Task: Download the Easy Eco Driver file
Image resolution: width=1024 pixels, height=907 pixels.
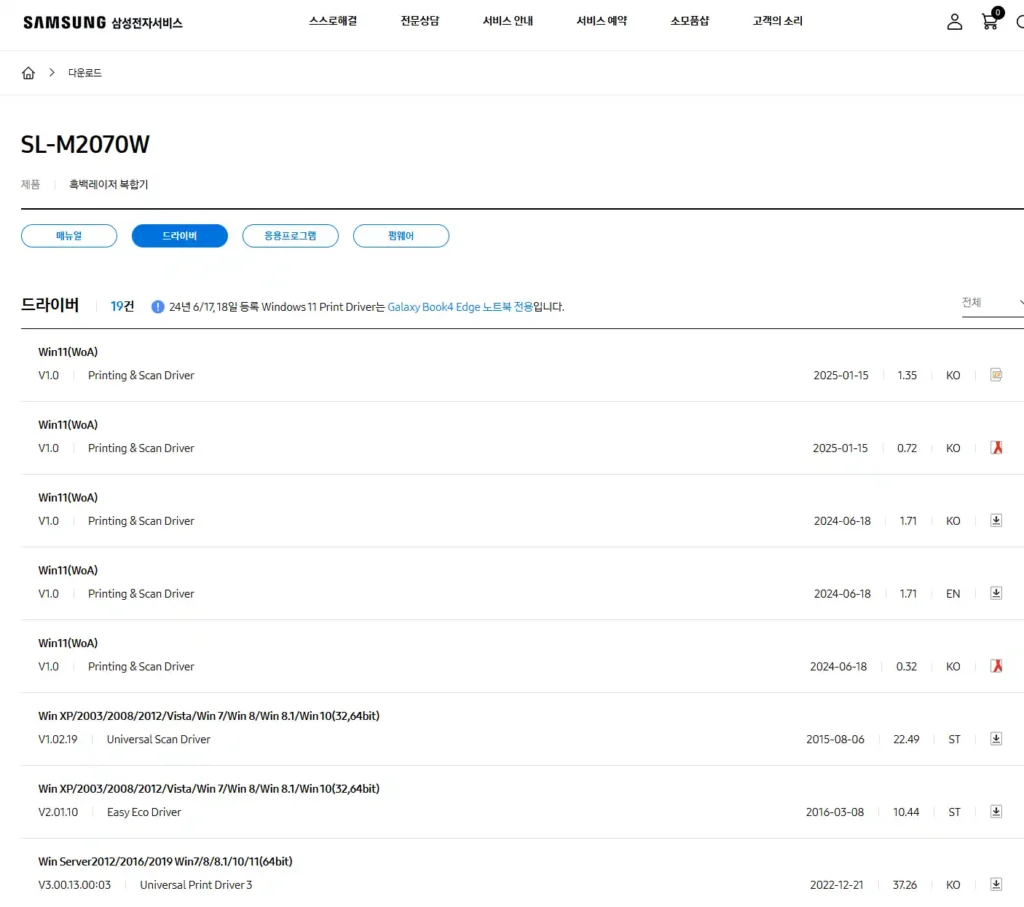Action: pos(996,812)
